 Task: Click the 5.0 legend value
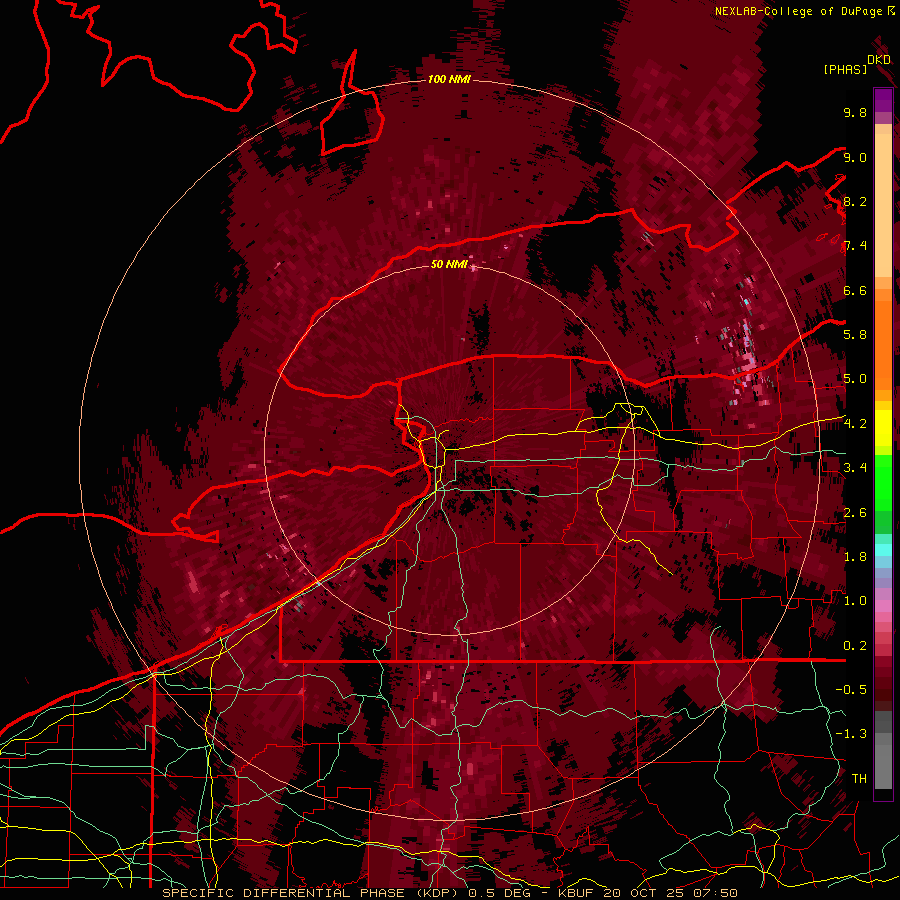tap(855, 379)
